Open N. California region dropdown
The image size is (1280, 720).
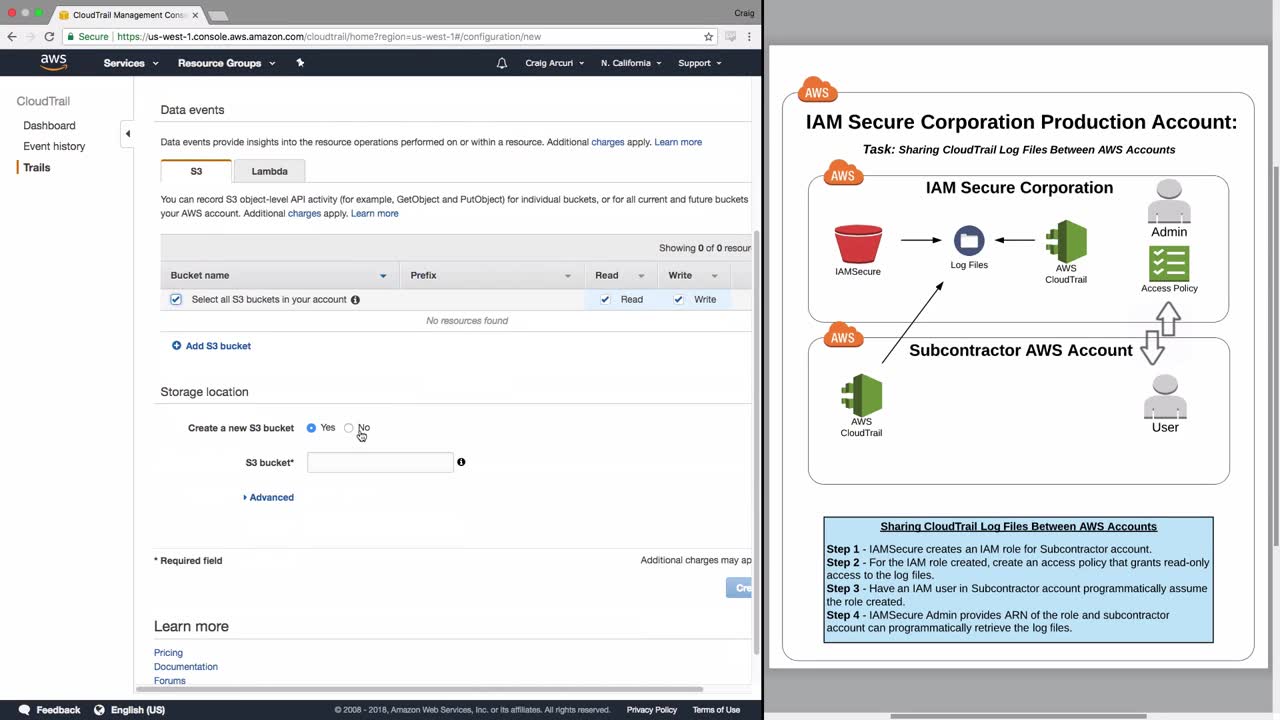click(x=631, y=63)
